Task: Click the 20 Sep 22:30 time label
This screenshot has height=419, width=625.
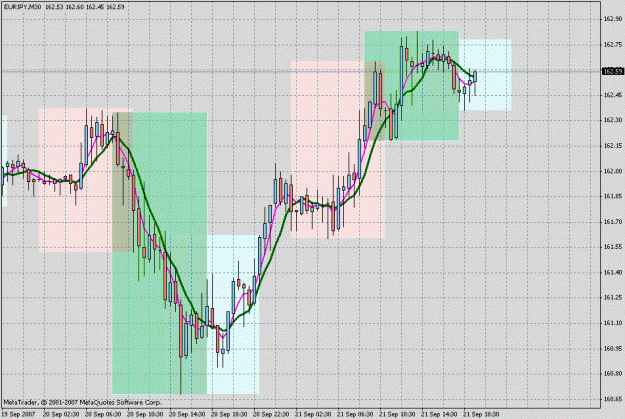Action: 271,414
